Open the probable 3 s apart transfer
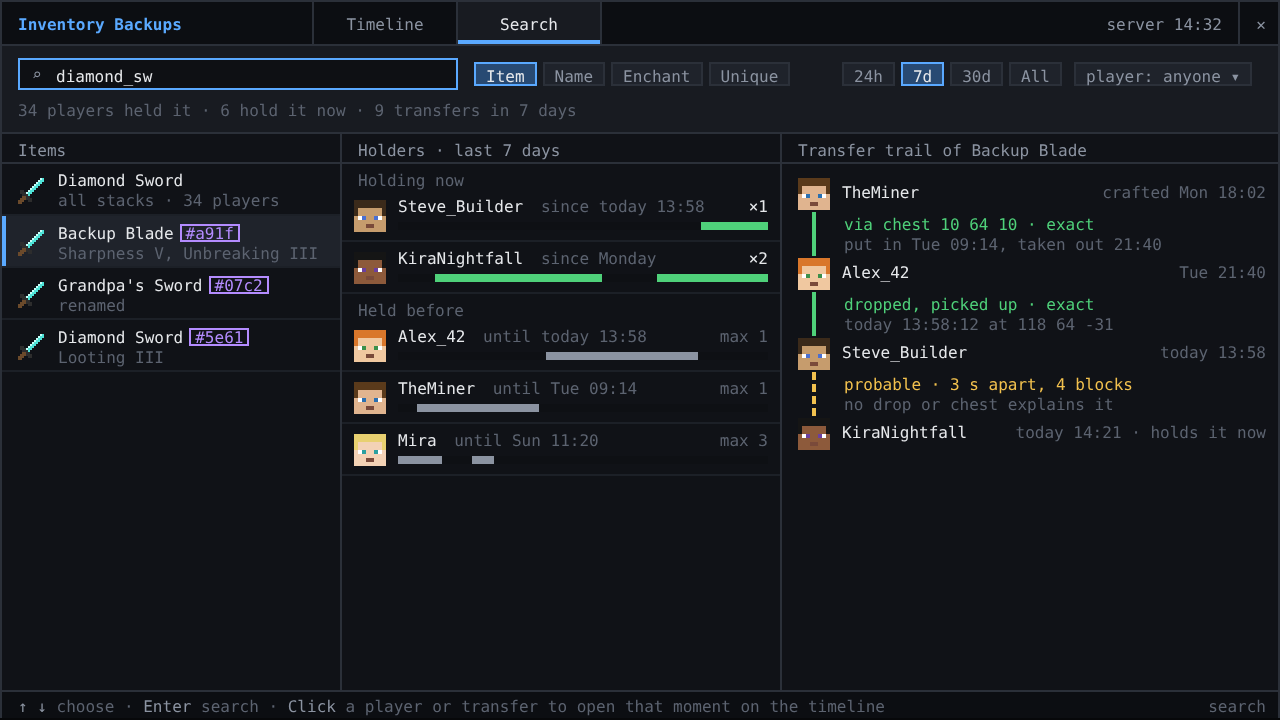The height and width of the screenshot is (720, 1280). 988,385
